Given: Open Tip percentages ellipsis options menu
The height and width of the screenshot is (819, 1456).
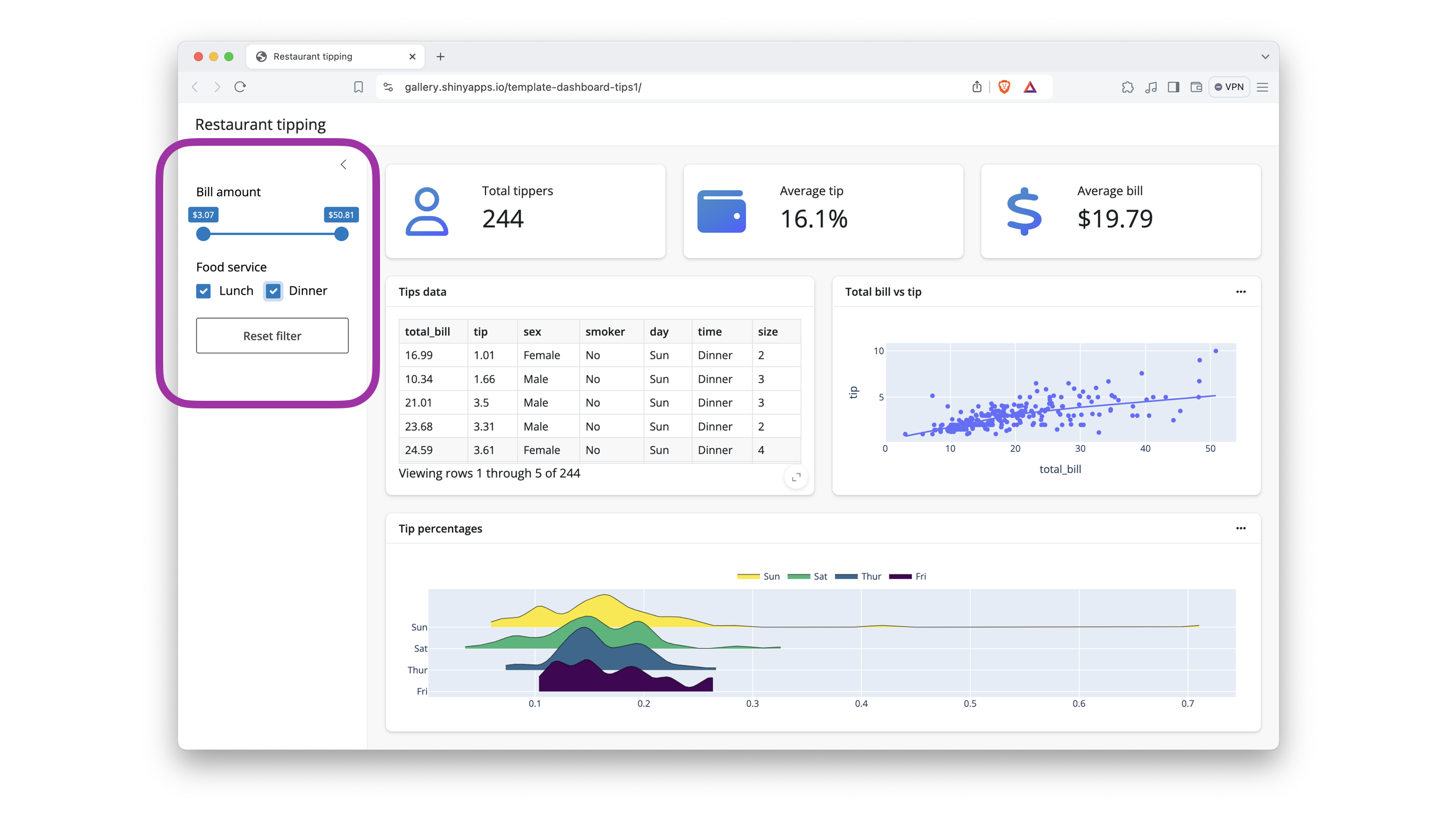Looking at the screenshot, I should (x=1241, y=529).
